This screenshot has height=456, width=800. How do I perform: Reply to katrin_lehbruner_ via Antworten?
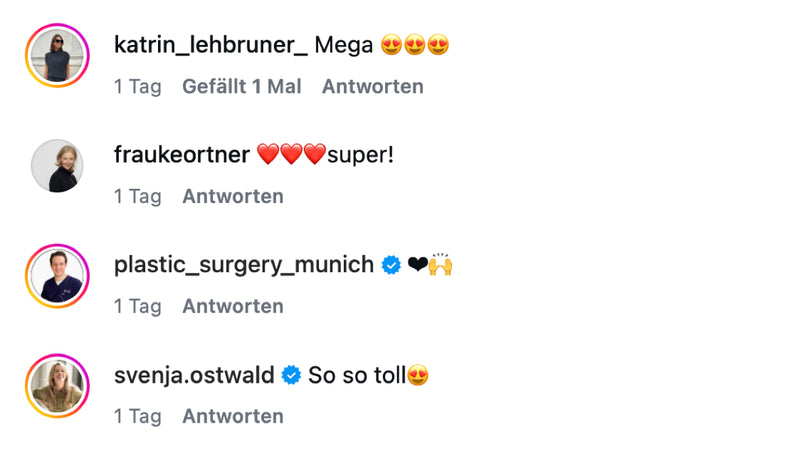click(372, 86)
